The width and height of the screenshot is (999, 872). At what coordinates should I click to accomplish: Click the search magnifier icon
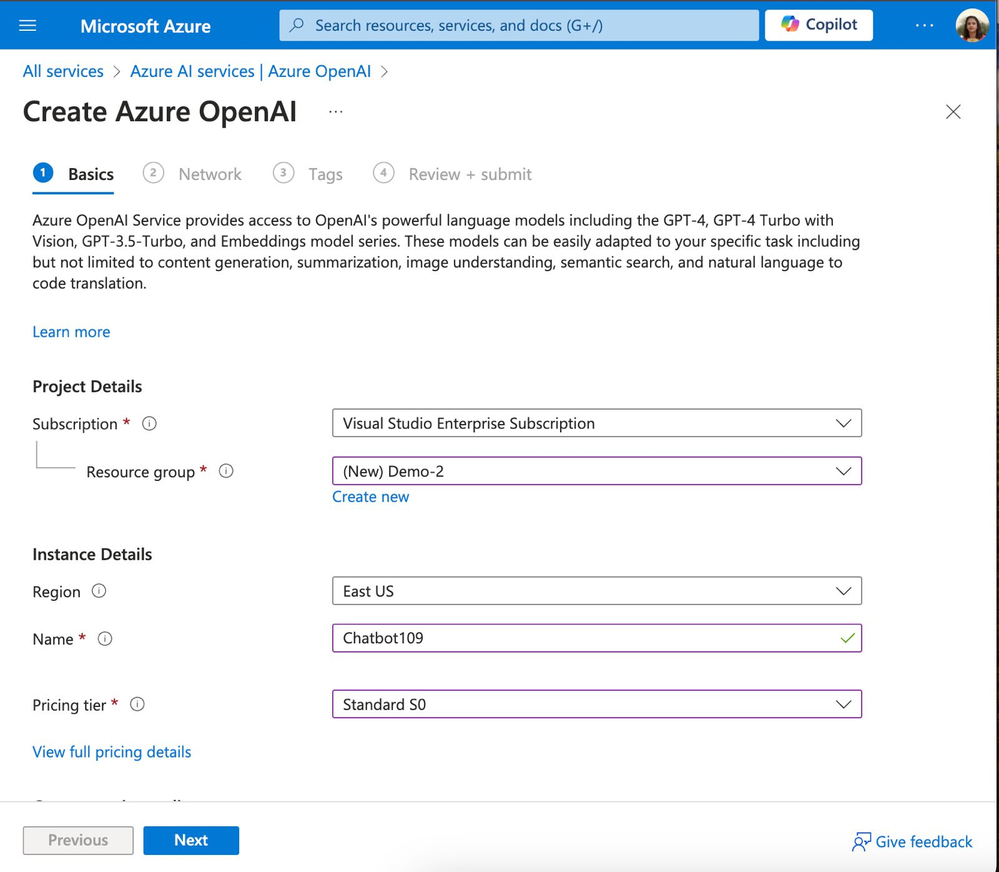296,25
